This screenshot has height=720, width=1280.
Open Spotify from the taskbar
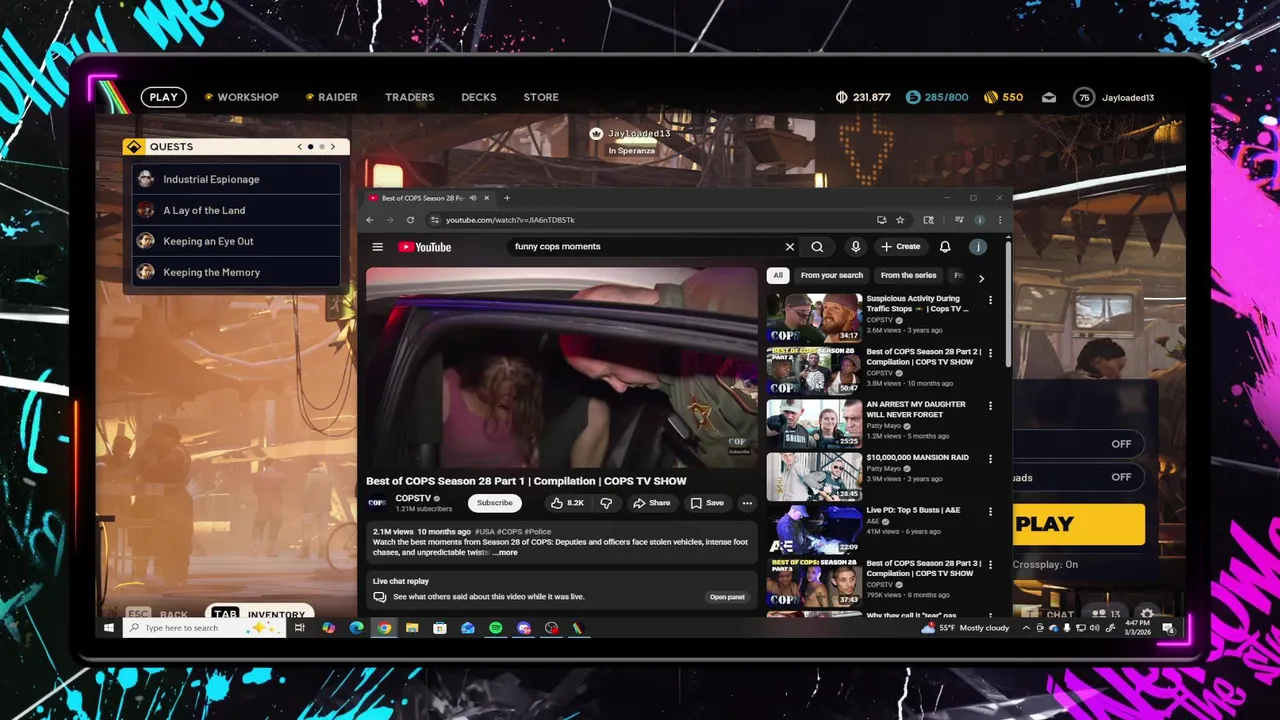[x=496, y=628]
